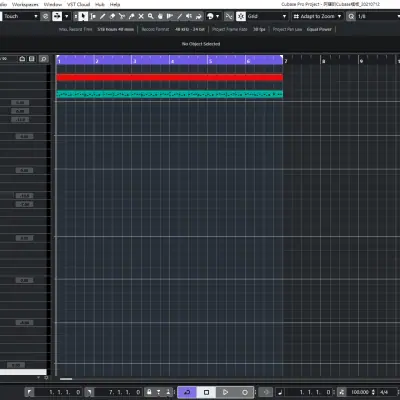The image size is (400, 400).
Task: Open the Grid snap type dropdown
Action: coord(267,16)
